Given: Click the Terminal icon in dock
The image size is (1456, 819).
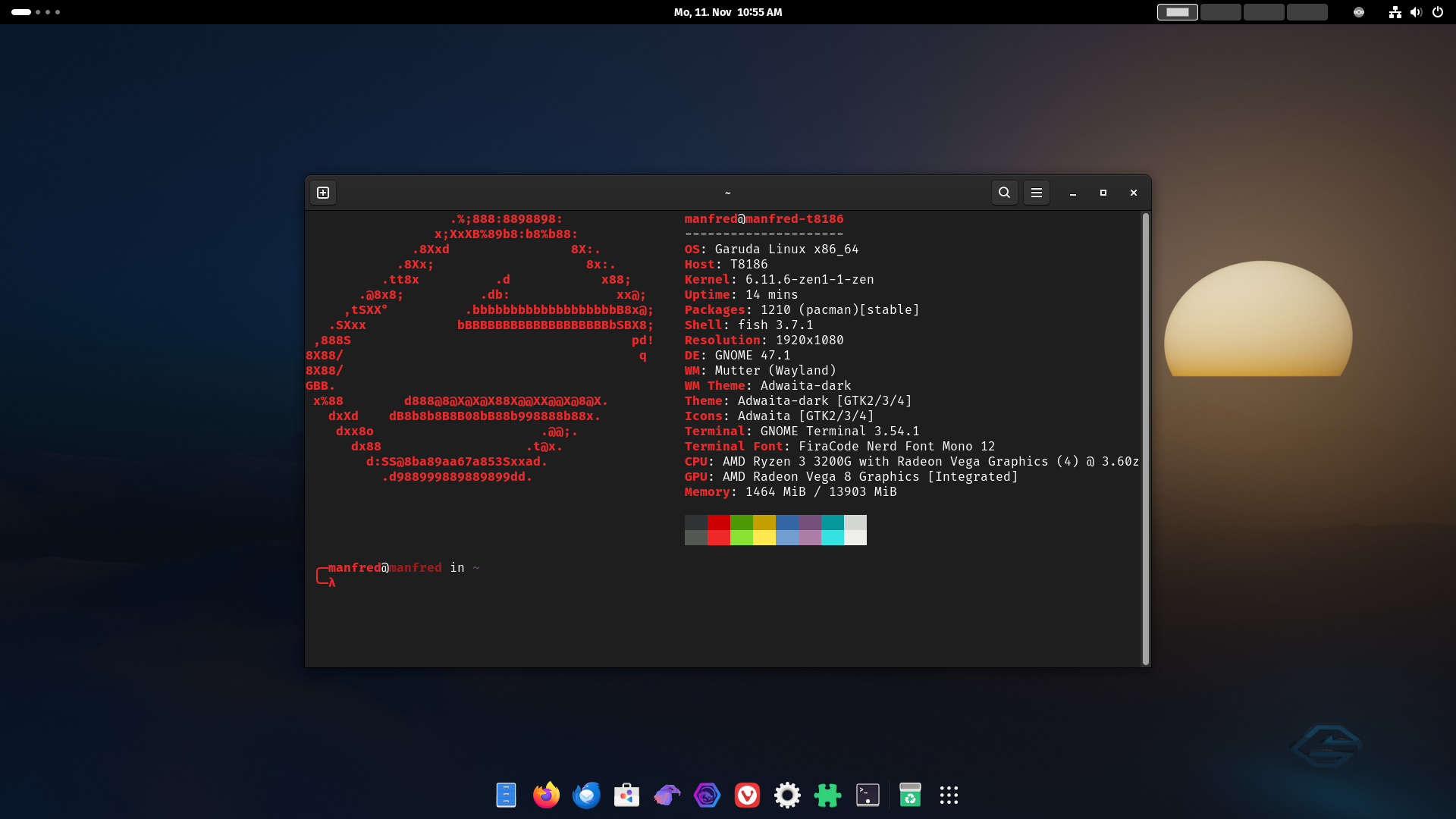Looking at the screenshot, I should pos(868,795).
